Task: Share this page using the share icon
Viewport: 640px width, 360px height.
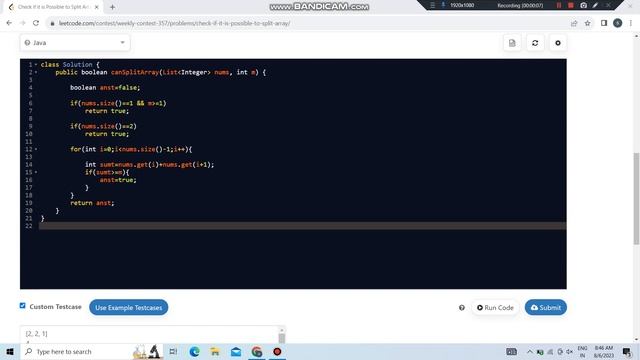Action: coord(574,23)
